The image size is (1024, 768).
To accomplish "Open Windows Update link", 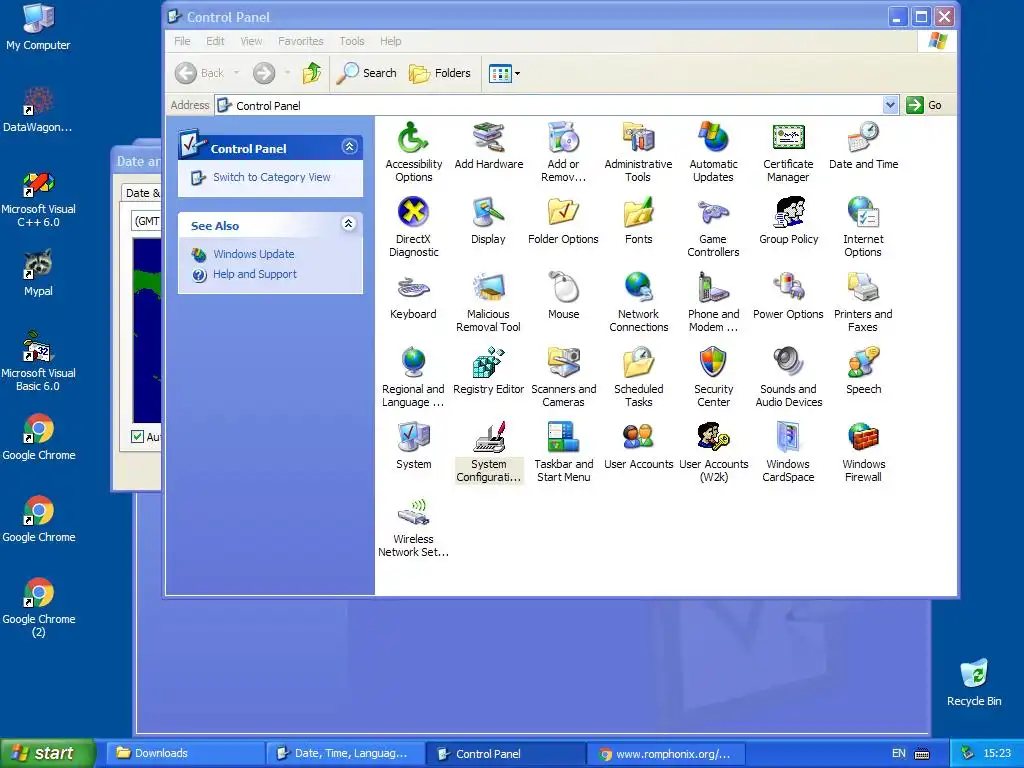I will [x=253, y=254].
